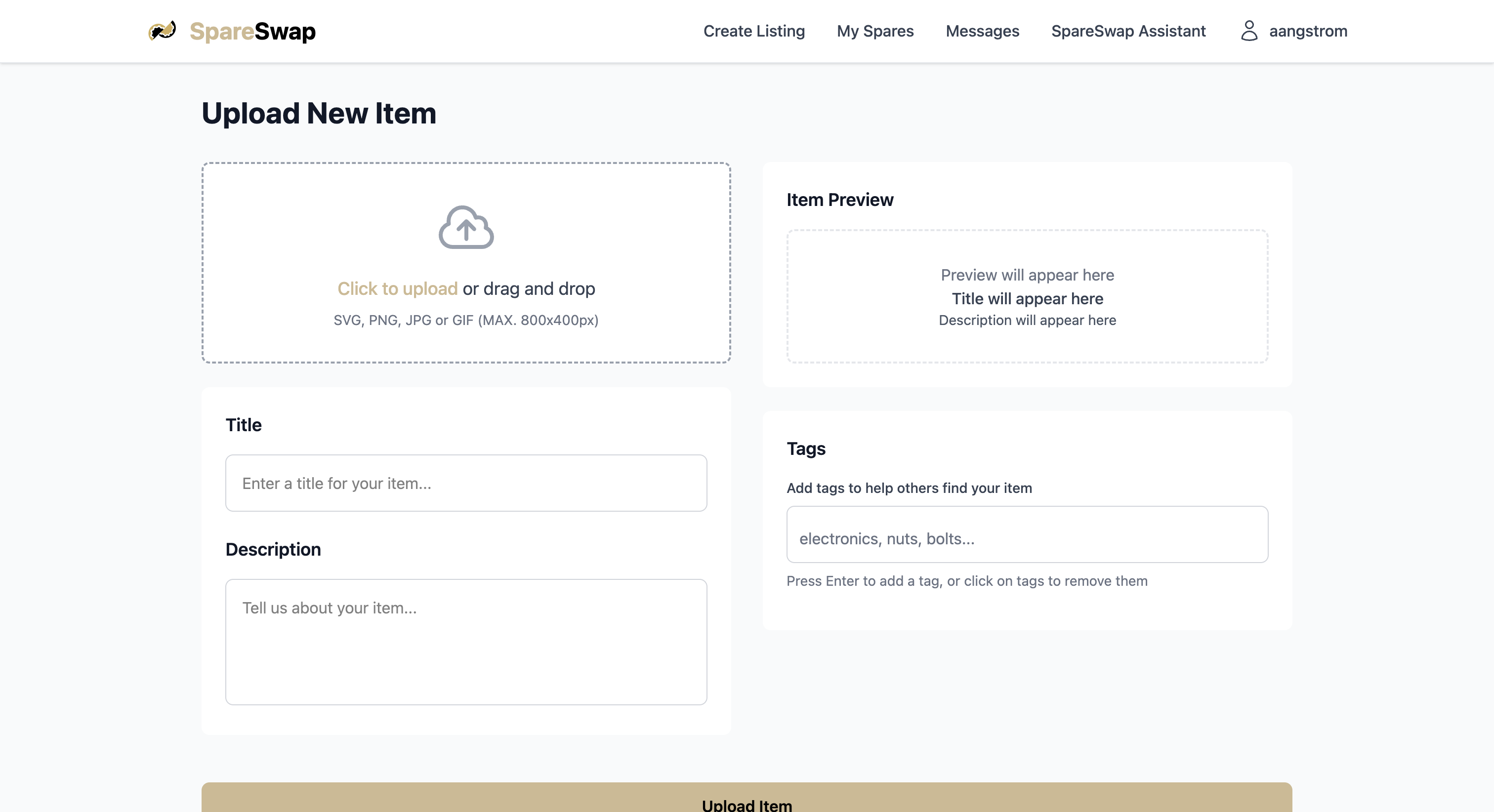Click the file format hint text
Screen dimensions: 1494x812
[x=466, y=320]
